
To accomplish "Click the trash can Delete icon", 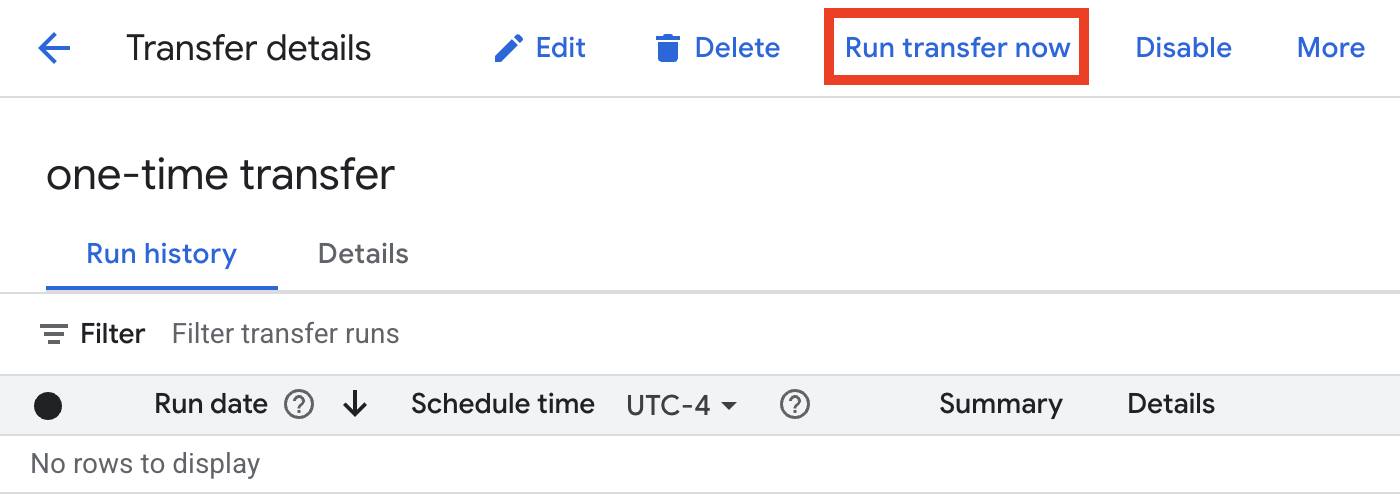I will (x=667, y=48).
